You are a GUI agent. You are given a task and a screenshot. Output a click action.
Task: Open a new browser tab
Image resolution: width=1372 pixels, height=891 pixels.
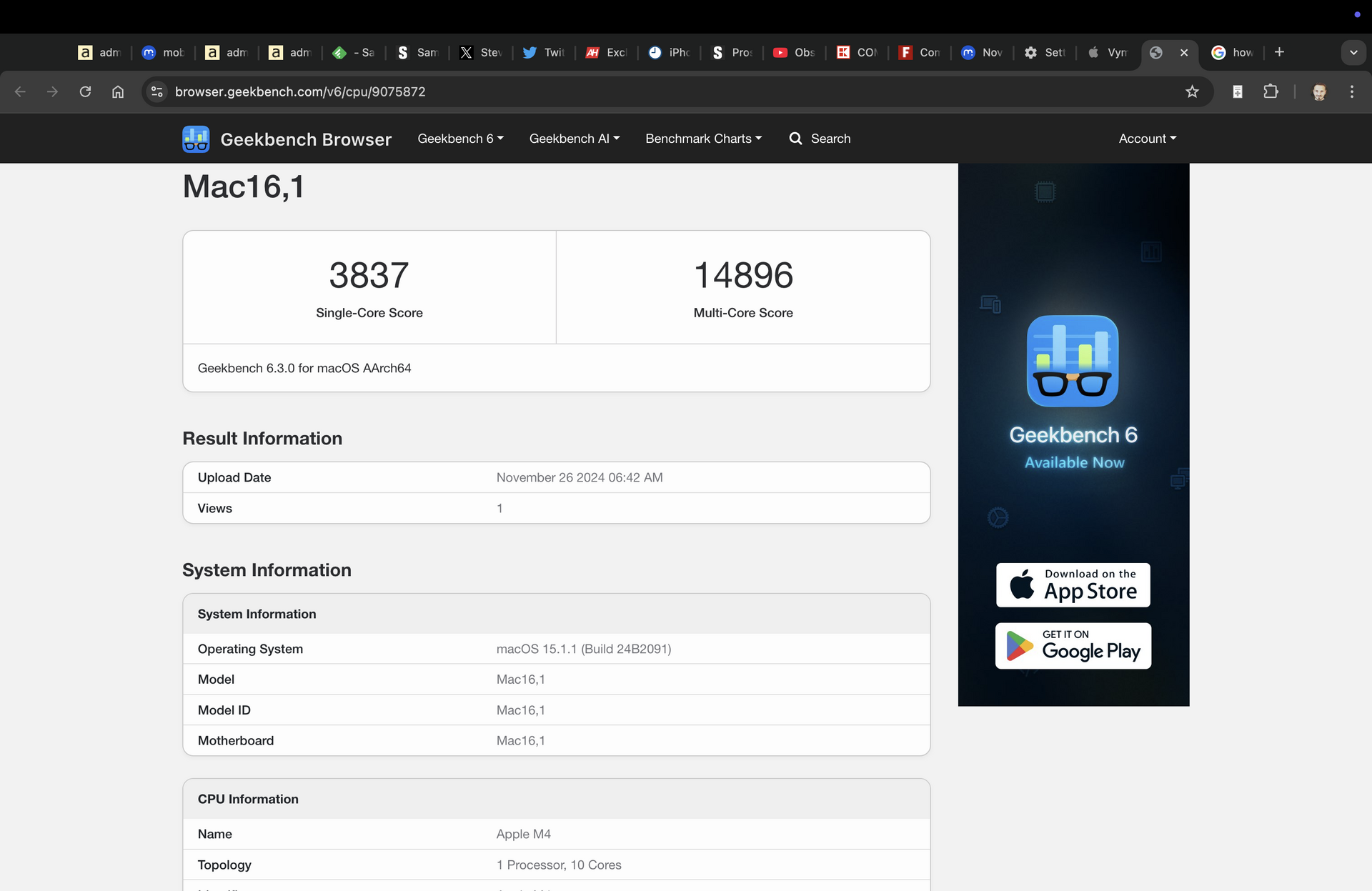click(x=1279, y=52)
